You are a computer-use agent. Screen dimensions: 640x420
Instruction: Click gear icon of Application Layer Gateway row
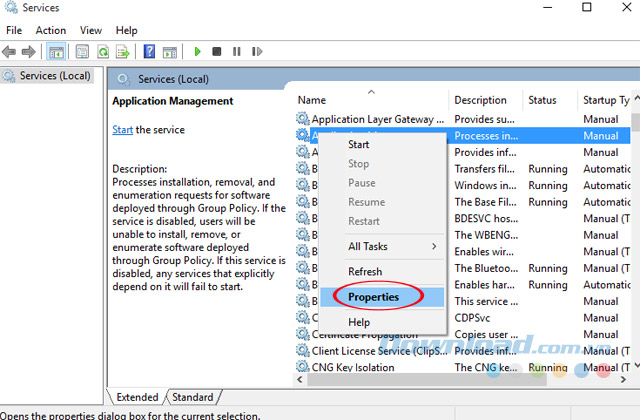click(302, 119)
